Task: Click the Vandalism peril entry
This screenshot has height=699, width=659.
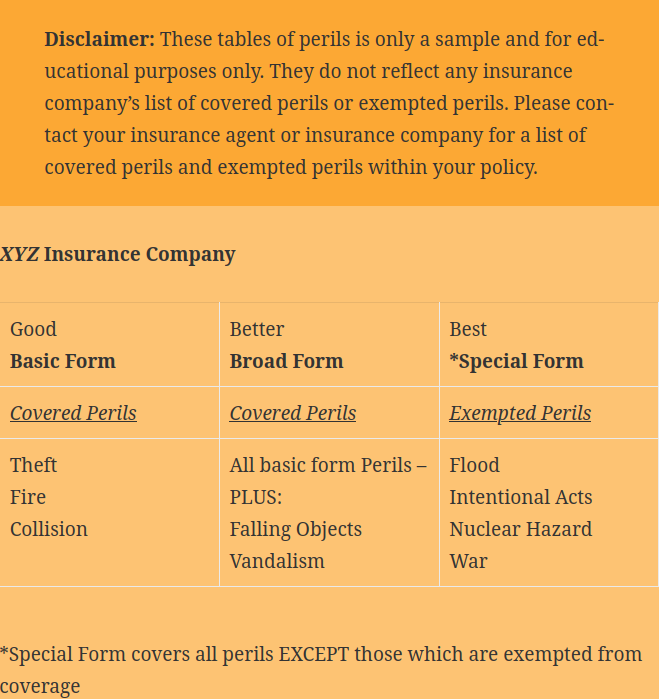Action: tap(277, 561)
